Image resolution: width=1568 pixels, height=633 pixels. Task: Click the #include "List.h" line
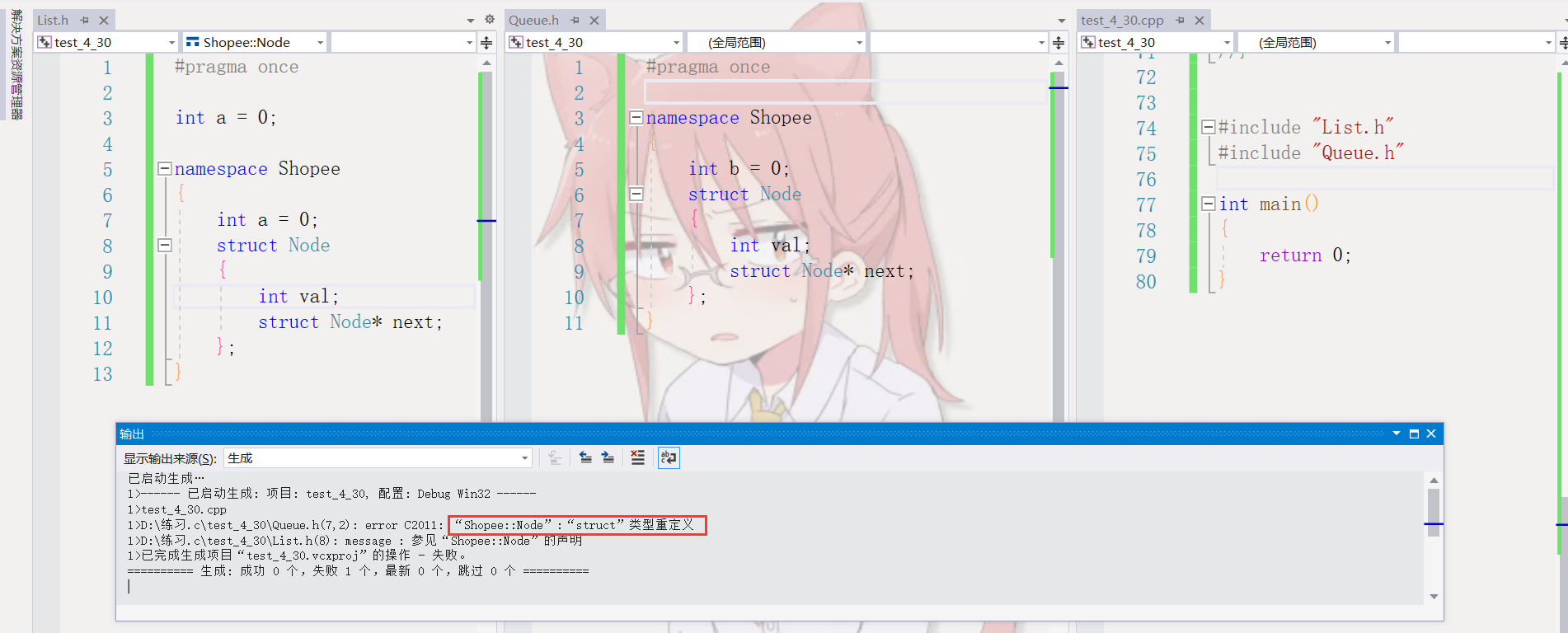click(1306, 127)
